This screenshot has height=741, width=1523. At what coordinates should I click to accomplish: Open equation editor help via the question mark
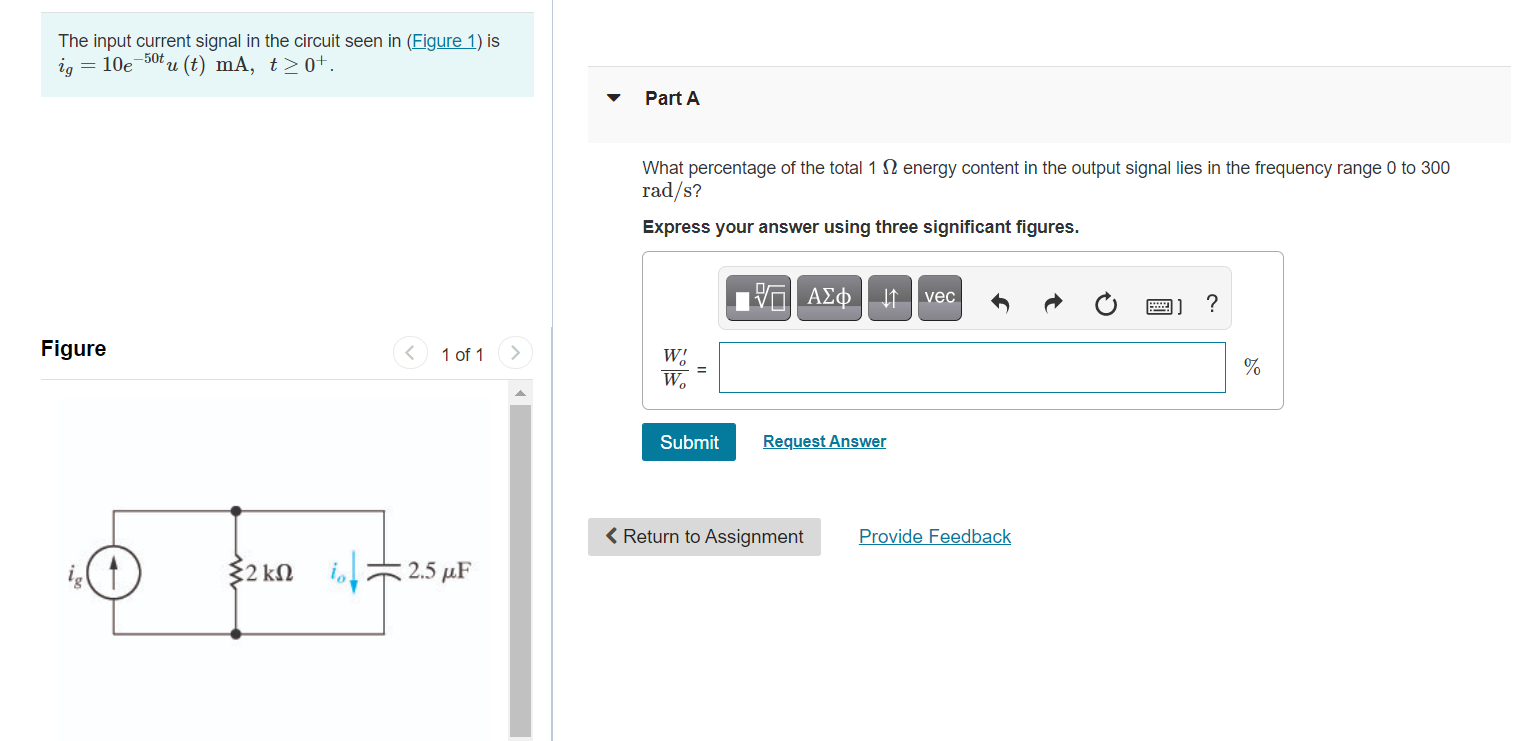click(1211, 303)
